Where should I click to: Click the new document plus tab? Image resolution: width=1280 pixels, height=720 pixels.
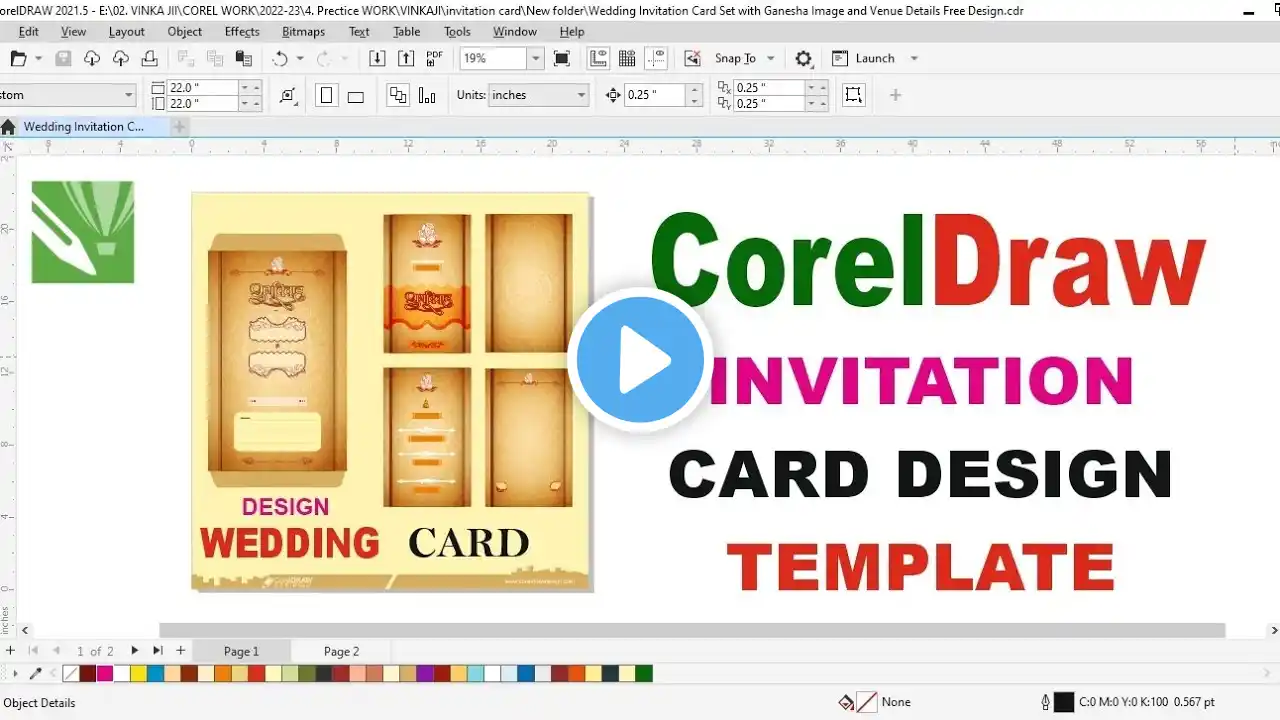tap(179, 127)
